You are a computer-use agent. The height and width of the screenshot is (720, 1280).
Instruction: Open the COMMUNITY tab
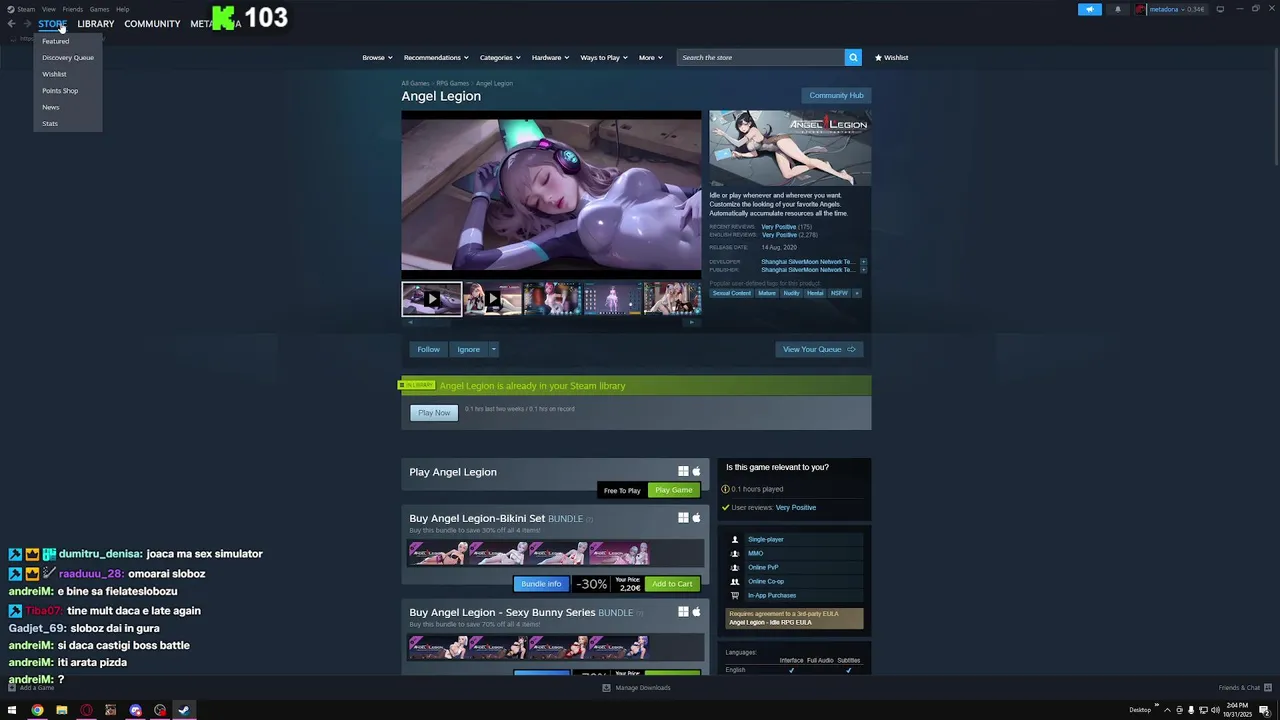pos(152,23)
